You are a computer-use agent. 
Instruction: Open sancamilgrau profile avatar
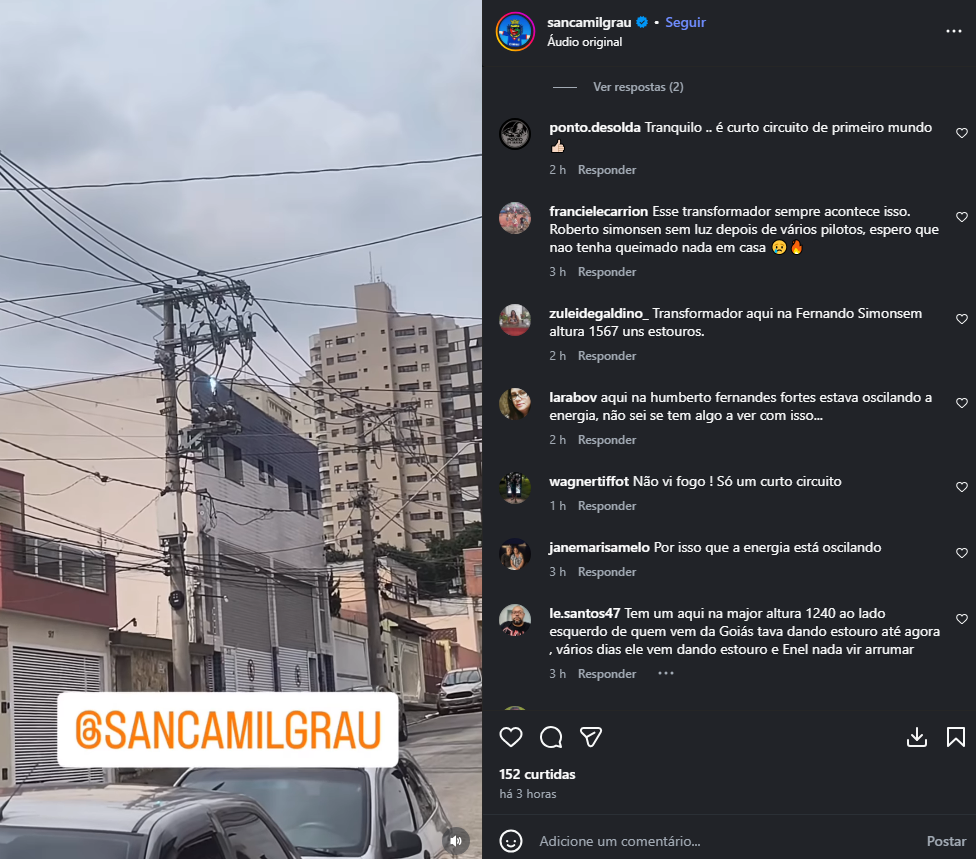515,31
